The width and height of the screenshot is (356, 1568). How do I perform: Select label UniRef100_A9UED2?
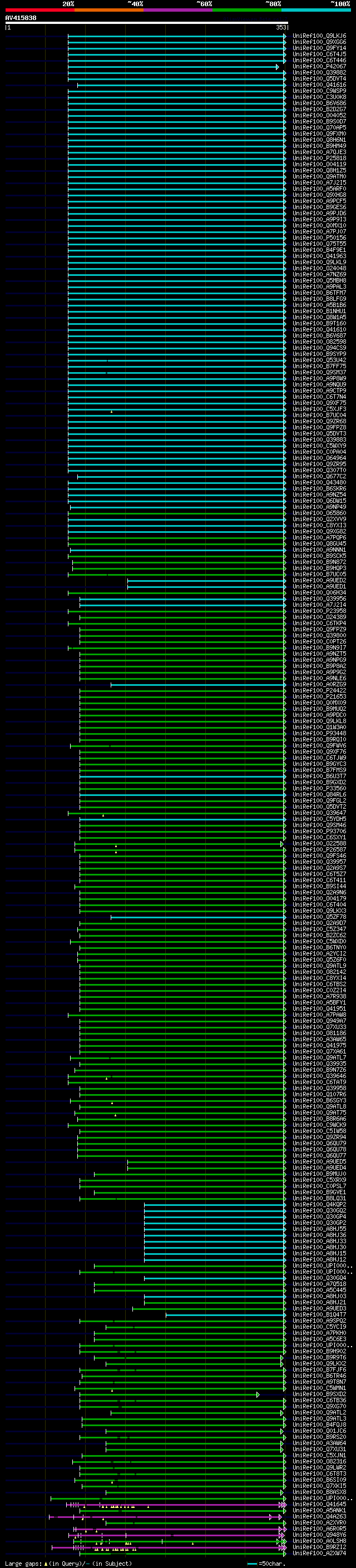tap(319, 581)
